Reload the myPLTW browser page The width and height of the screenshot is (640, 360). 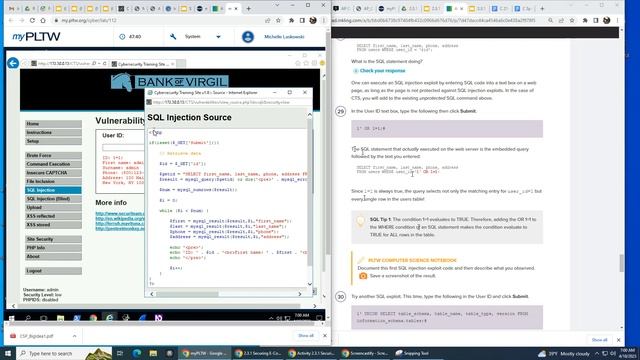point(32,20)
